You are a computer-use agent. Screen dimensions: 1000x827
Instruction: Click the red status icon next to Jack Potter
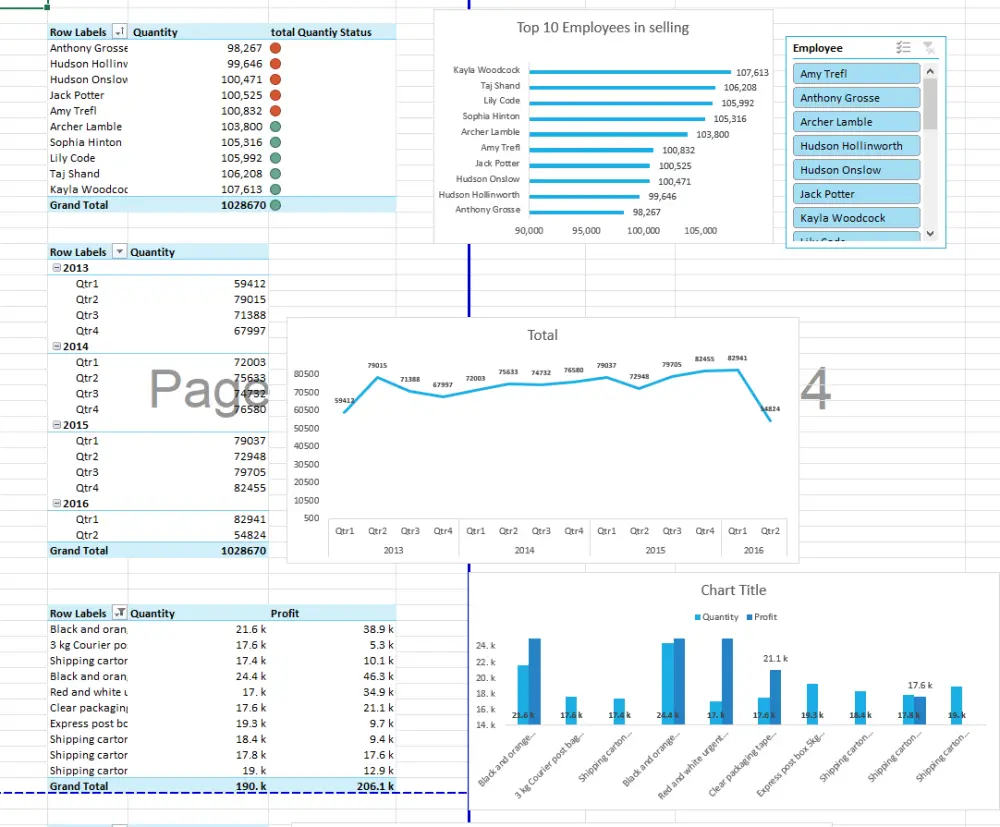276,94
